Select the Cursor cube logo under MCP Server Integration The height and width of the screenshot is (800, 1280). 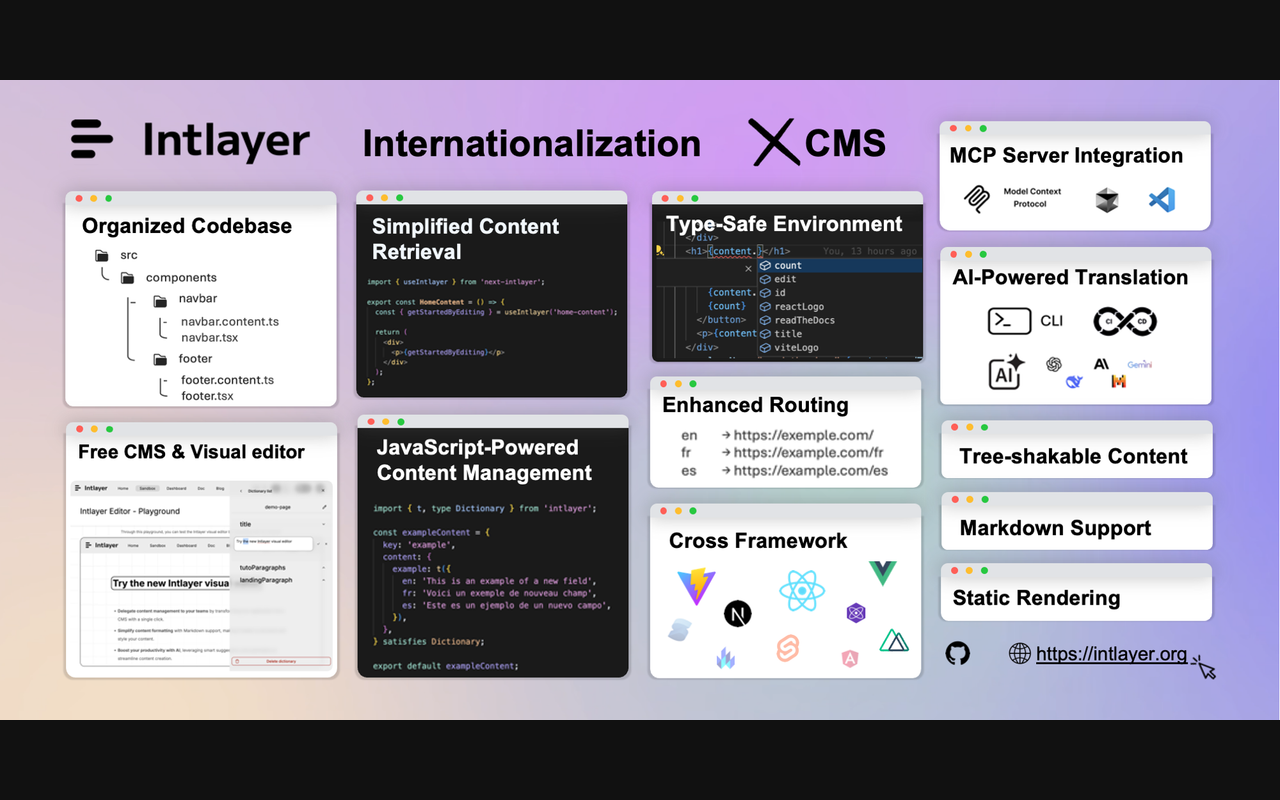coord(1106,200)
